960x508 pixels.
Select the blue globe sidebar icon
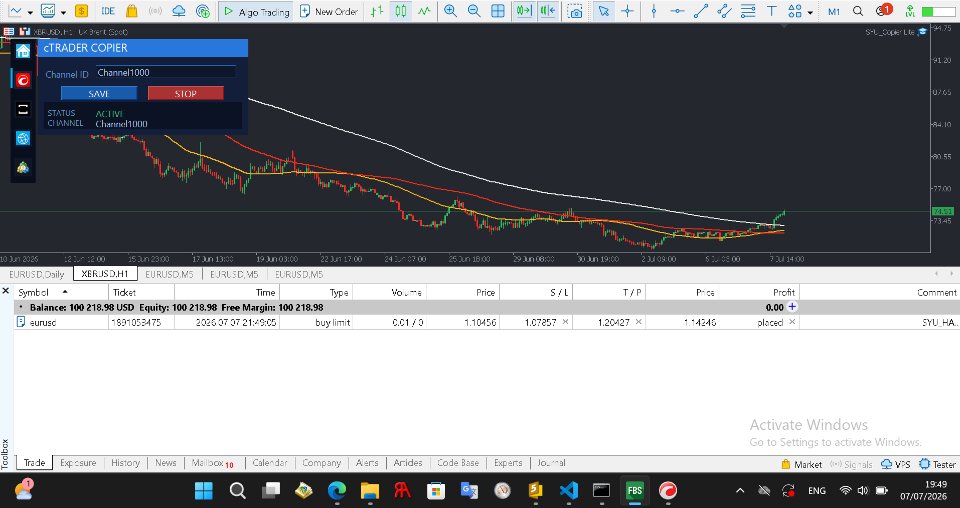(23, 138)
